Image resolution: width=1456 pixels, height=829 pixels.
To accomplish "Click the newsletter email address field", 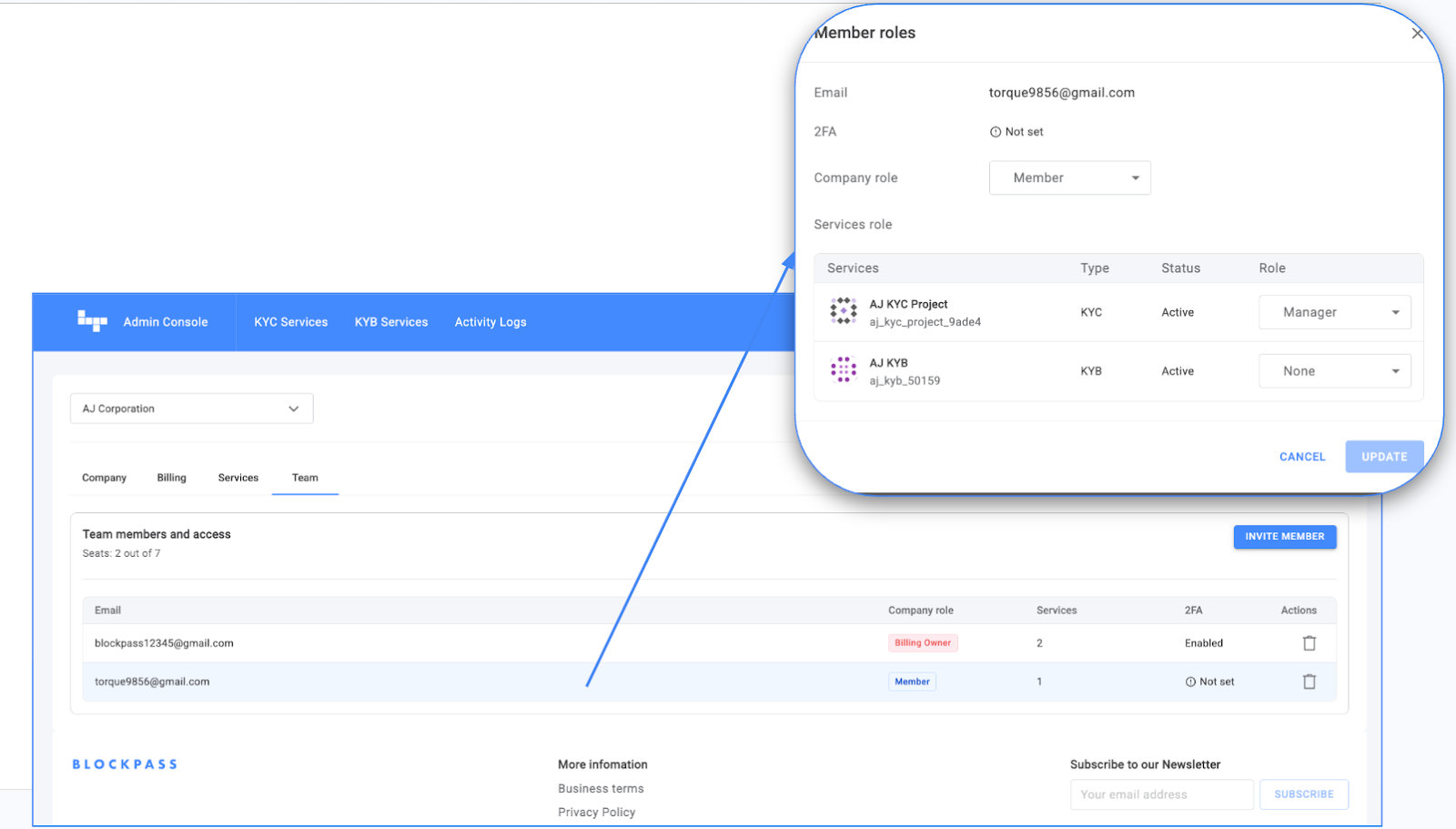I will (x=1161, y=794).
